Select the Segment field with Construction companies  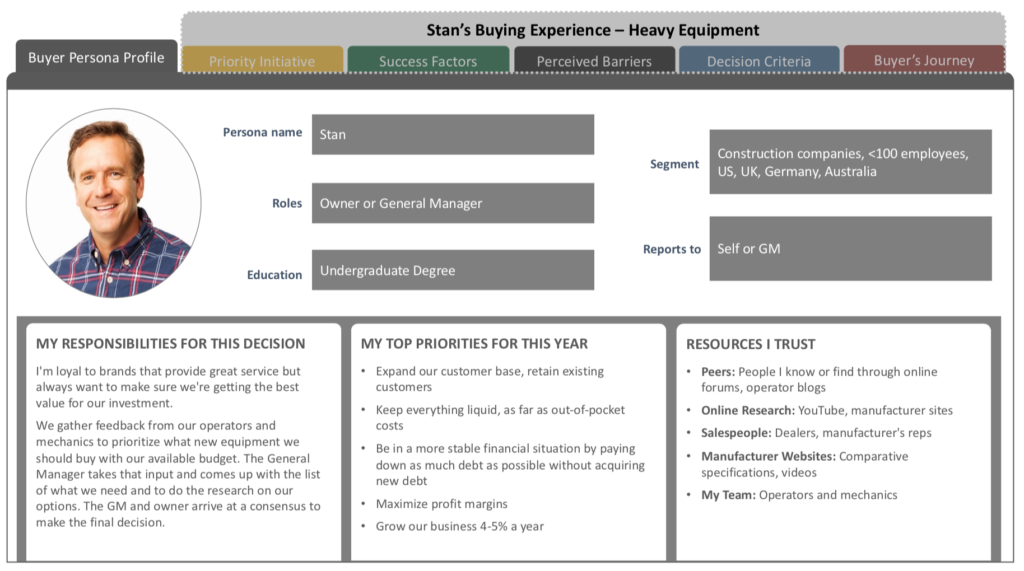(850, 162)
